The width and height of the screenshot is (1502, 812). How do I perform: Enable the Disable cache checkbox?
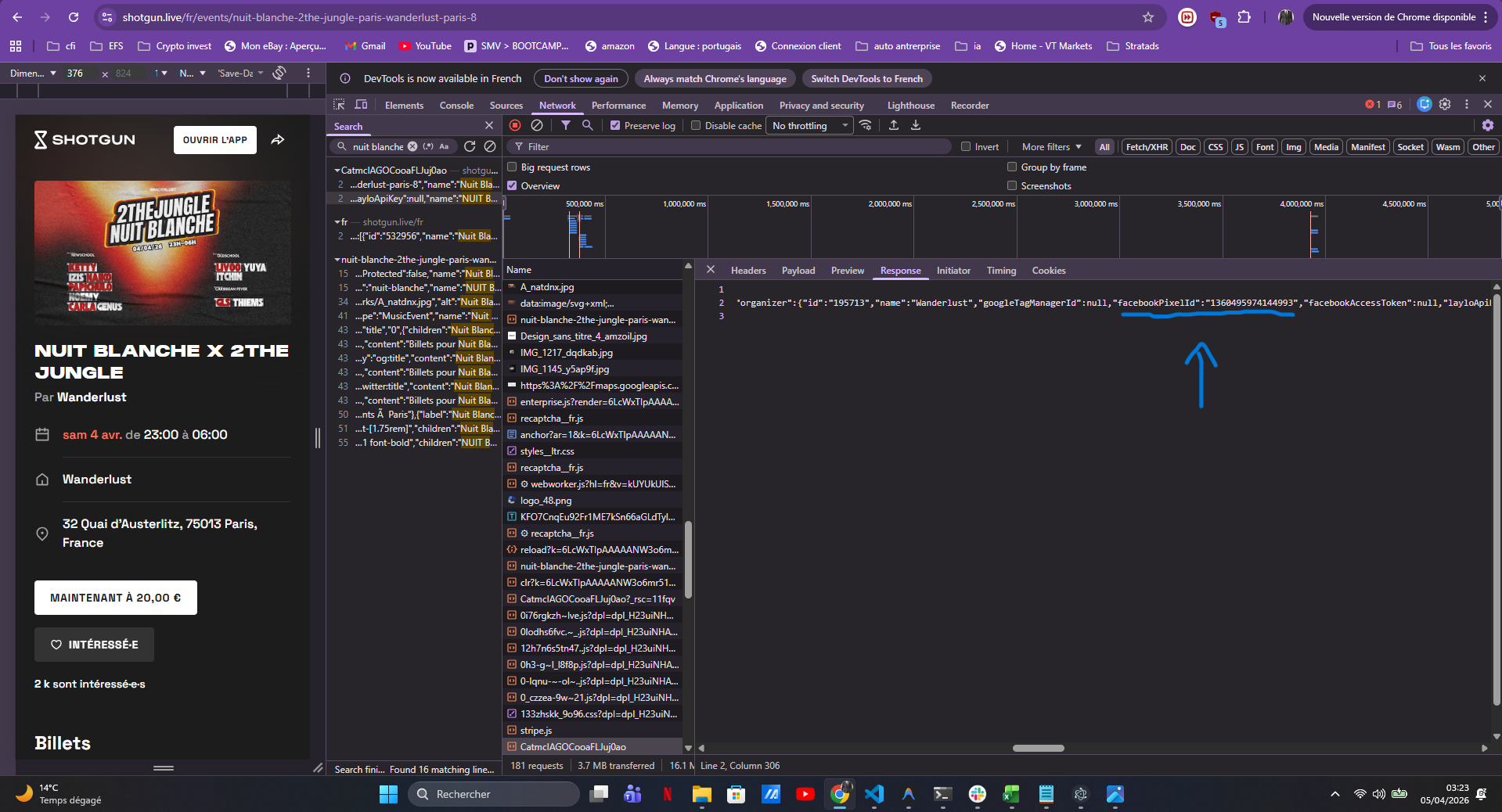pyautogui.click(x=696, y=125)
